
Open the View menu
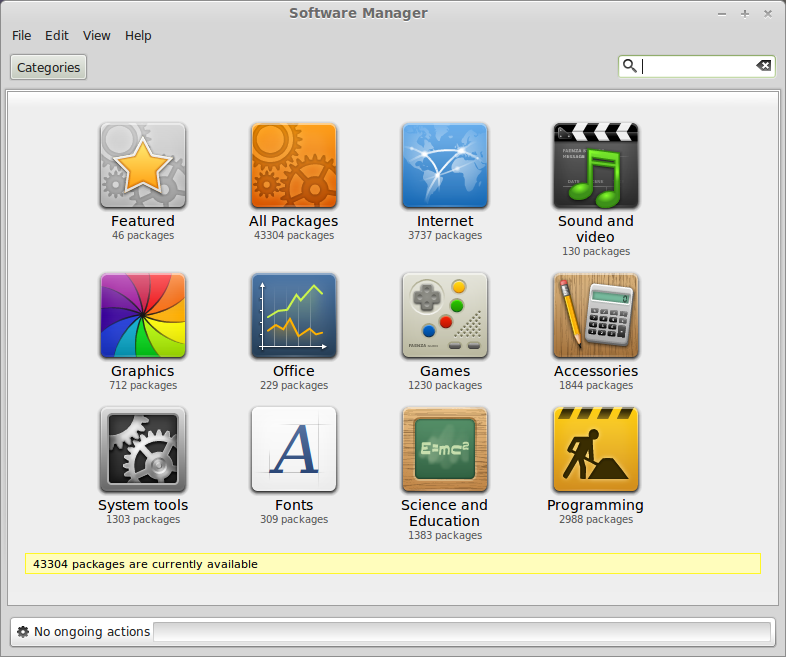click(97, 36)
